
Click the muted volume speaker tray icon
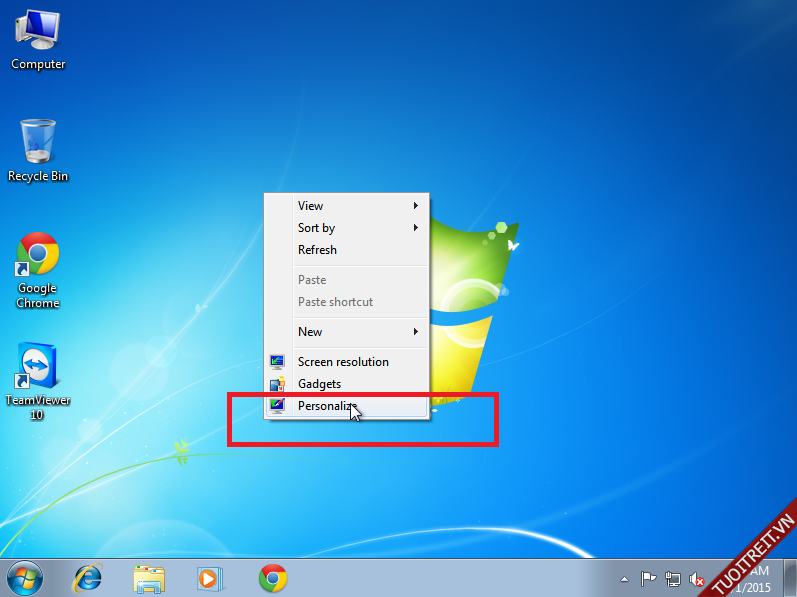(697, 579)
